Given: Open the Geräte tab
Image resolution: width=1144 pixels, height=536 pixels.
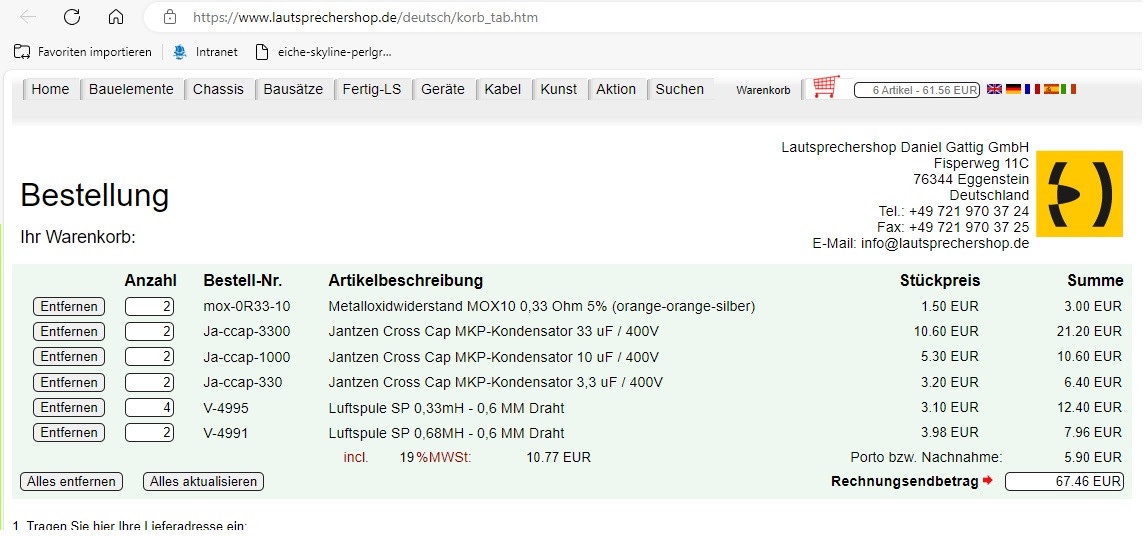Looking at the screenshot, I should (x=442, y=90).
